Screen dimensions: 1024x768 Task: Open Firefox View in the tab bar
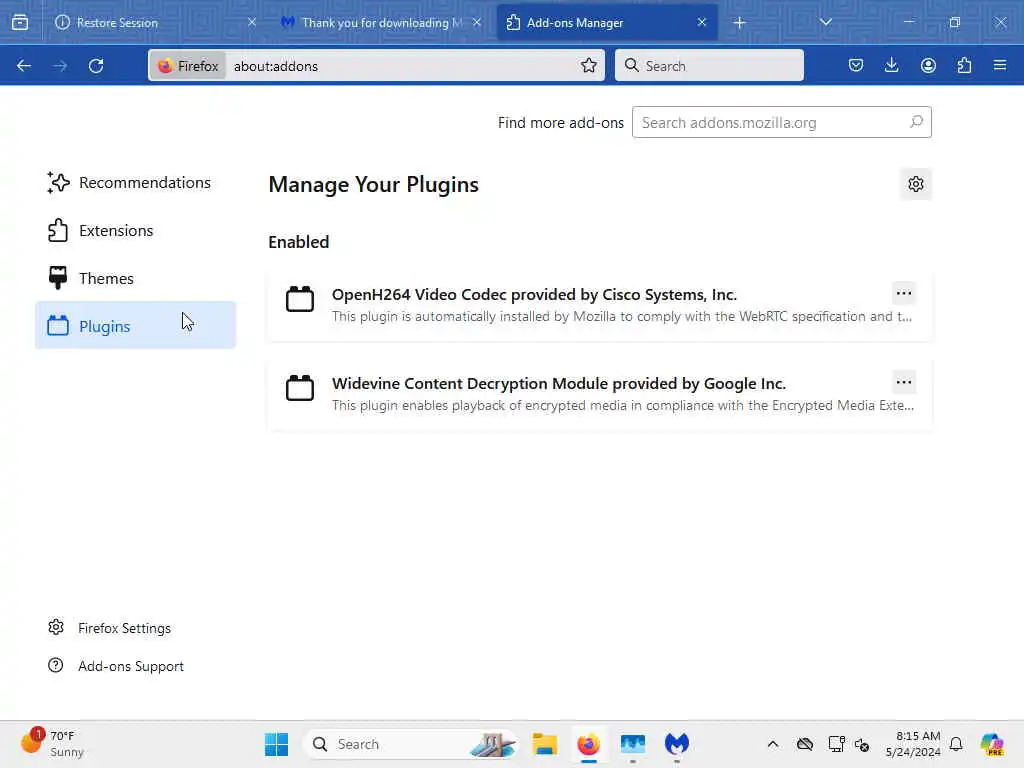[20, 22]
